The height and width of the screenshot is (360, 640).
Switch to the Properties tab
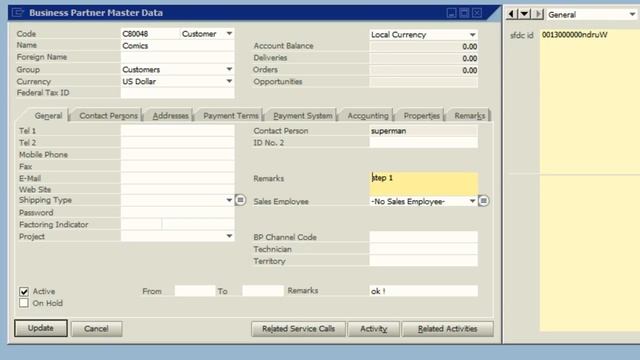click(421, 116)
